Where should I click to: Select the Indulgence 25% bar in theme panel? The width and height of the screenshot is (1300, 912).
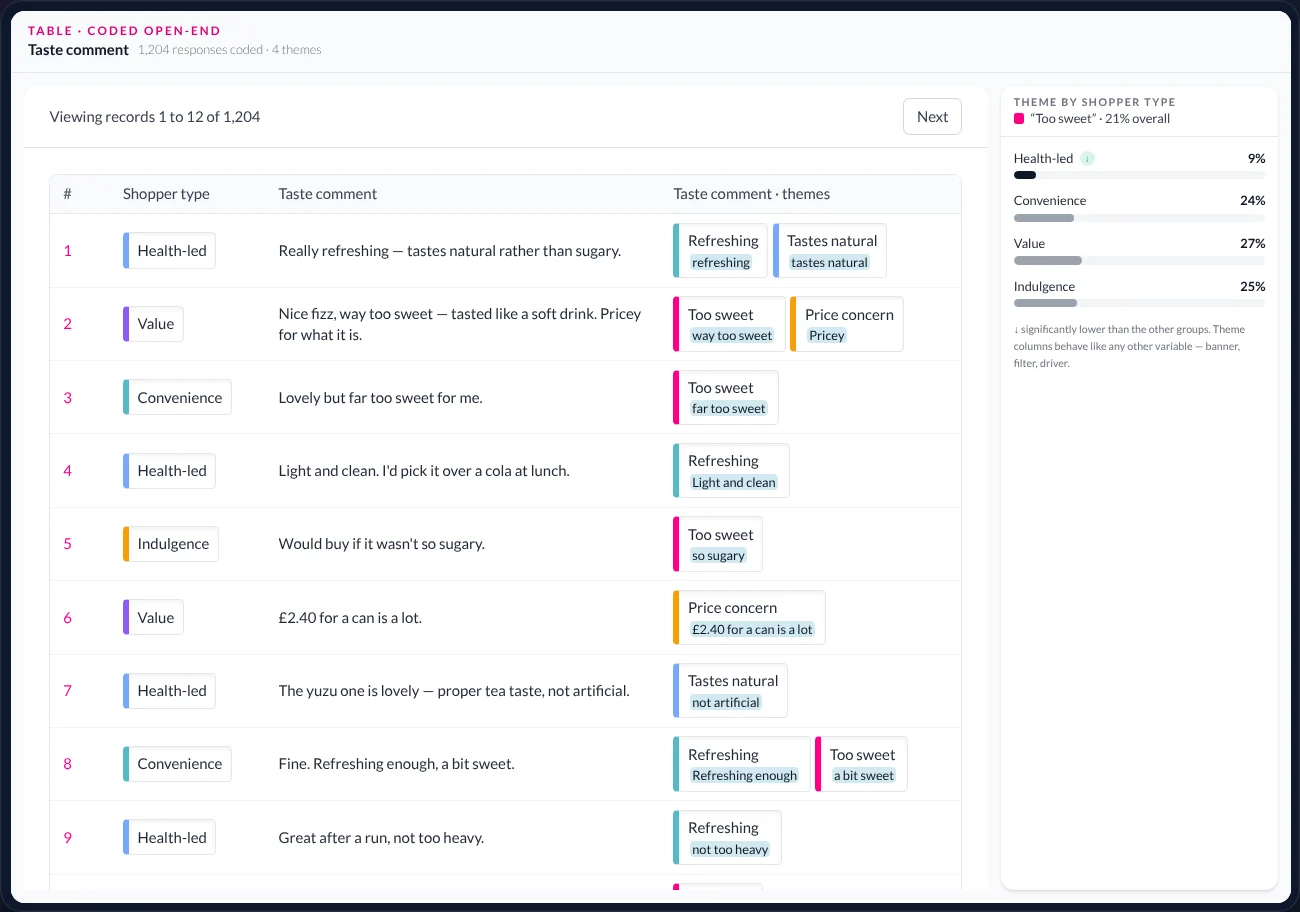pyautogui.click(x=1139, y=303)
